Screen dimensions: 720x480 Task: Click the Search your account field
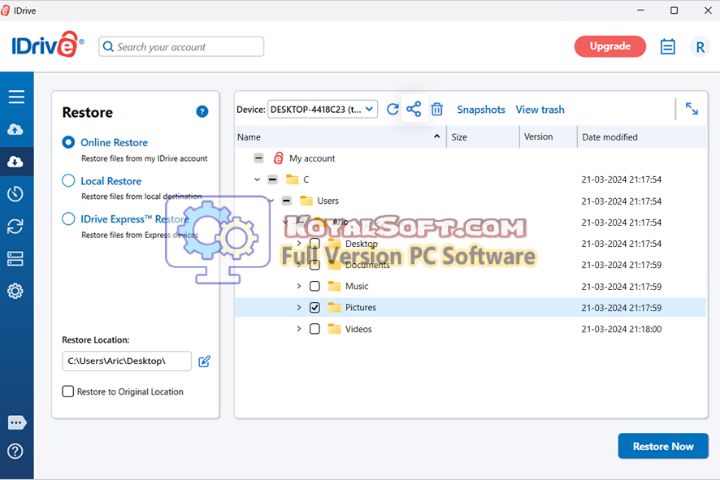(x=181, y=46)
